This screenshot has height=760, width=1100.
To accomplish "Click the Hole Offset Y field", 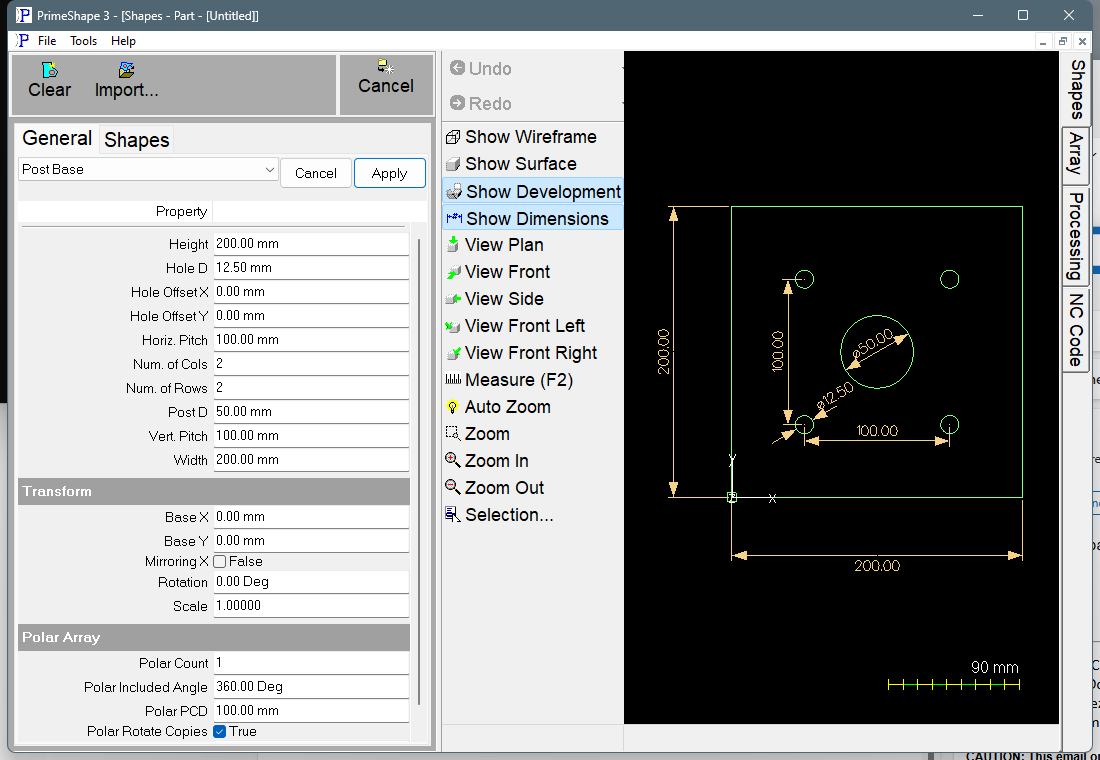I will click(311, 316).
